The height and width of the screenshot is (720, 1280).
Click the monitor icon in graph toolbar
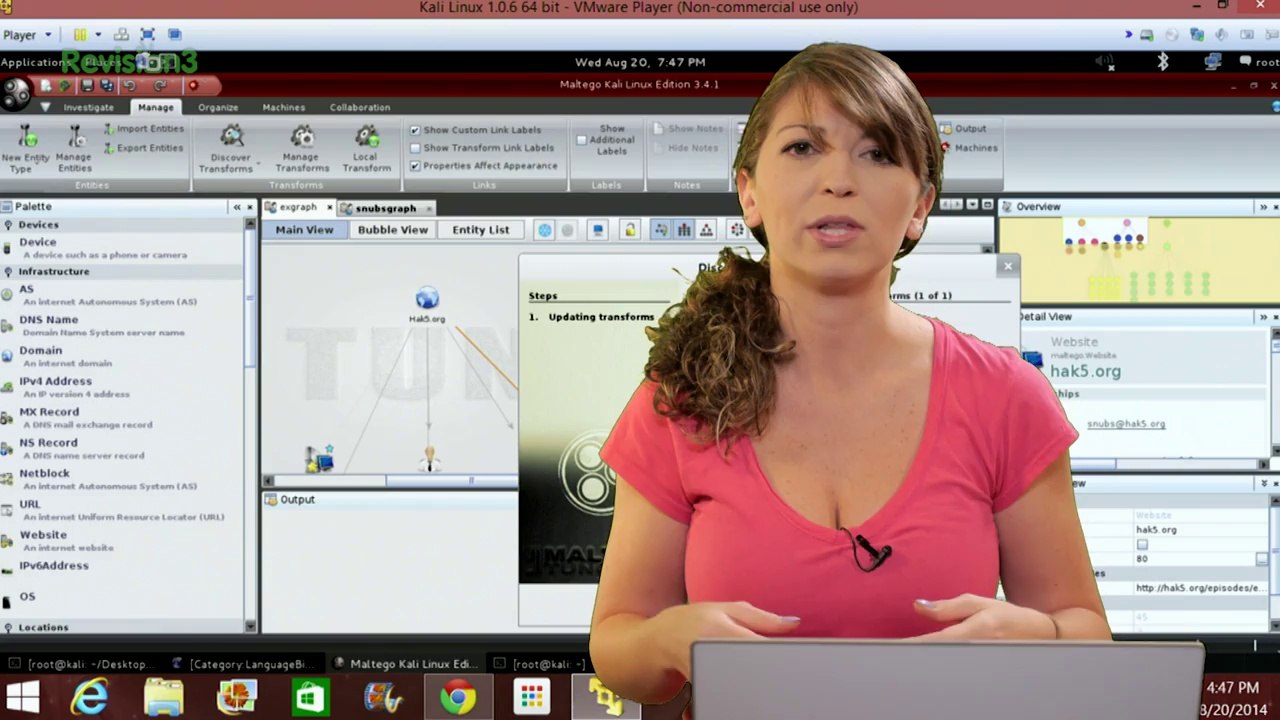pyautogui.click(x=598, y=230)
